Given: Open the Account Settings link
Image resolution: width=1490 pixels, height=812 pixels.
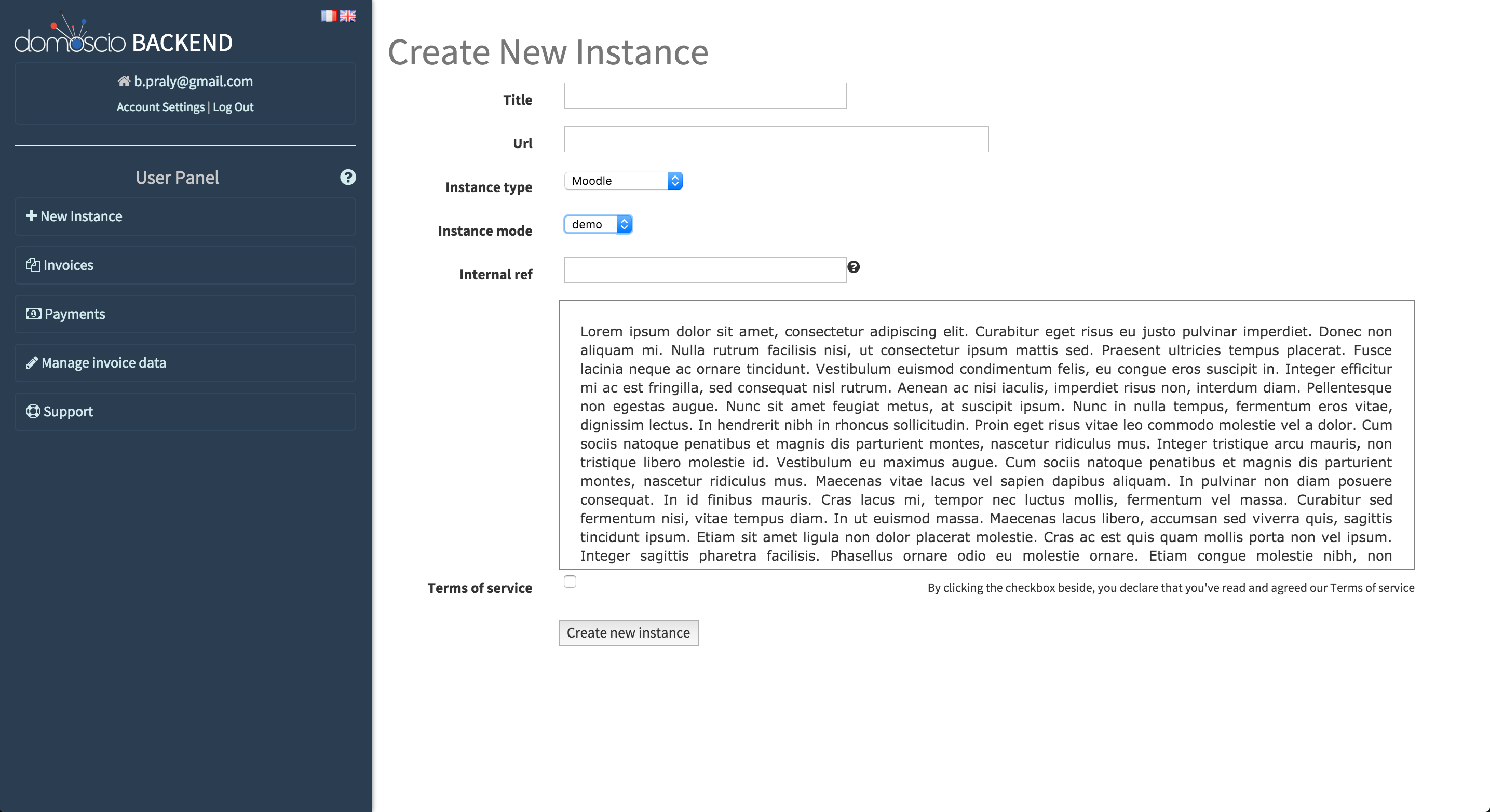Looking at the screenshot, I should [x=160, y=107].
